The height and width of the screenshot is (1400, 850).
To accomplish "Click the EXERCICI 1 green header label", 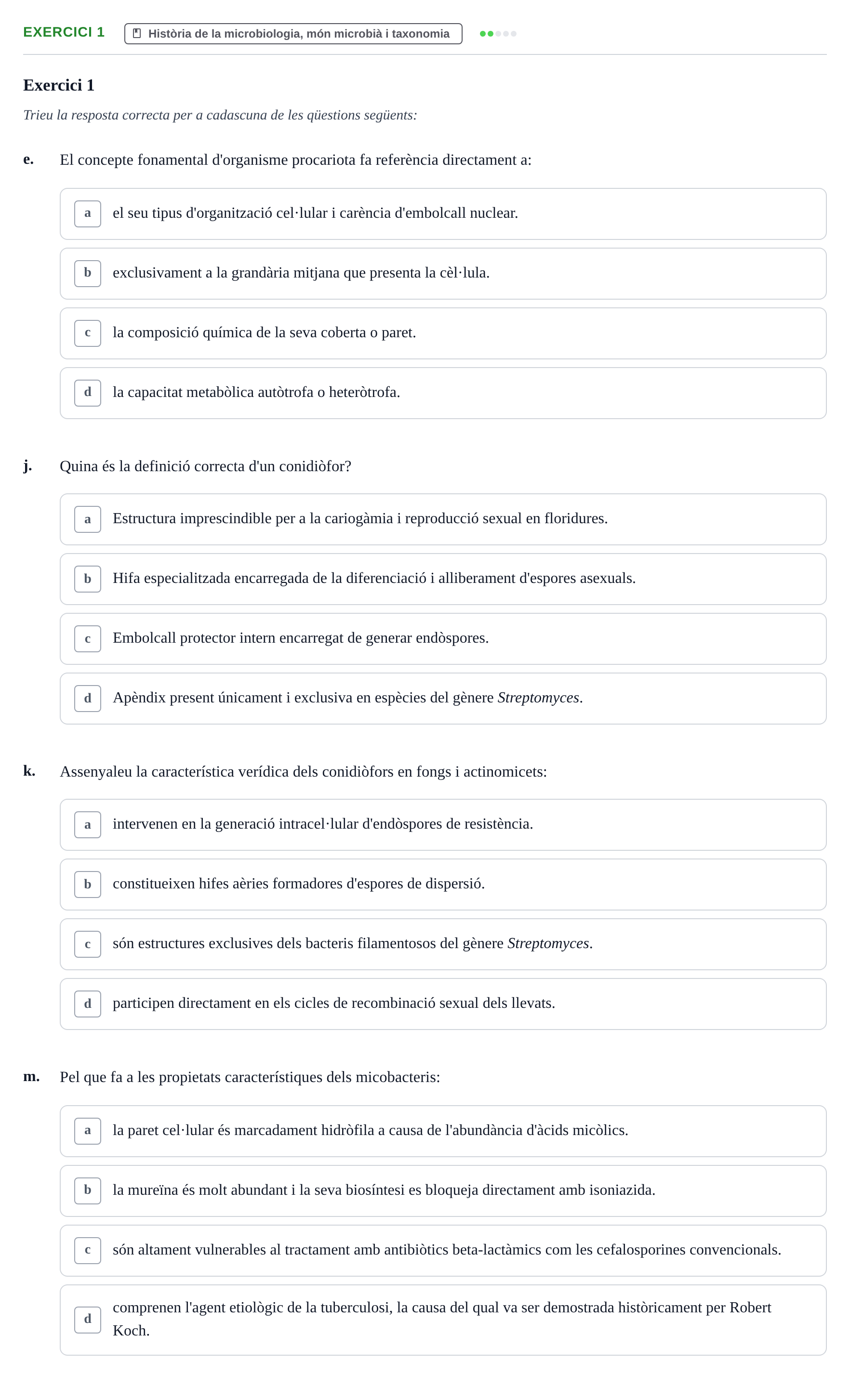I will [x=64, y=32].
